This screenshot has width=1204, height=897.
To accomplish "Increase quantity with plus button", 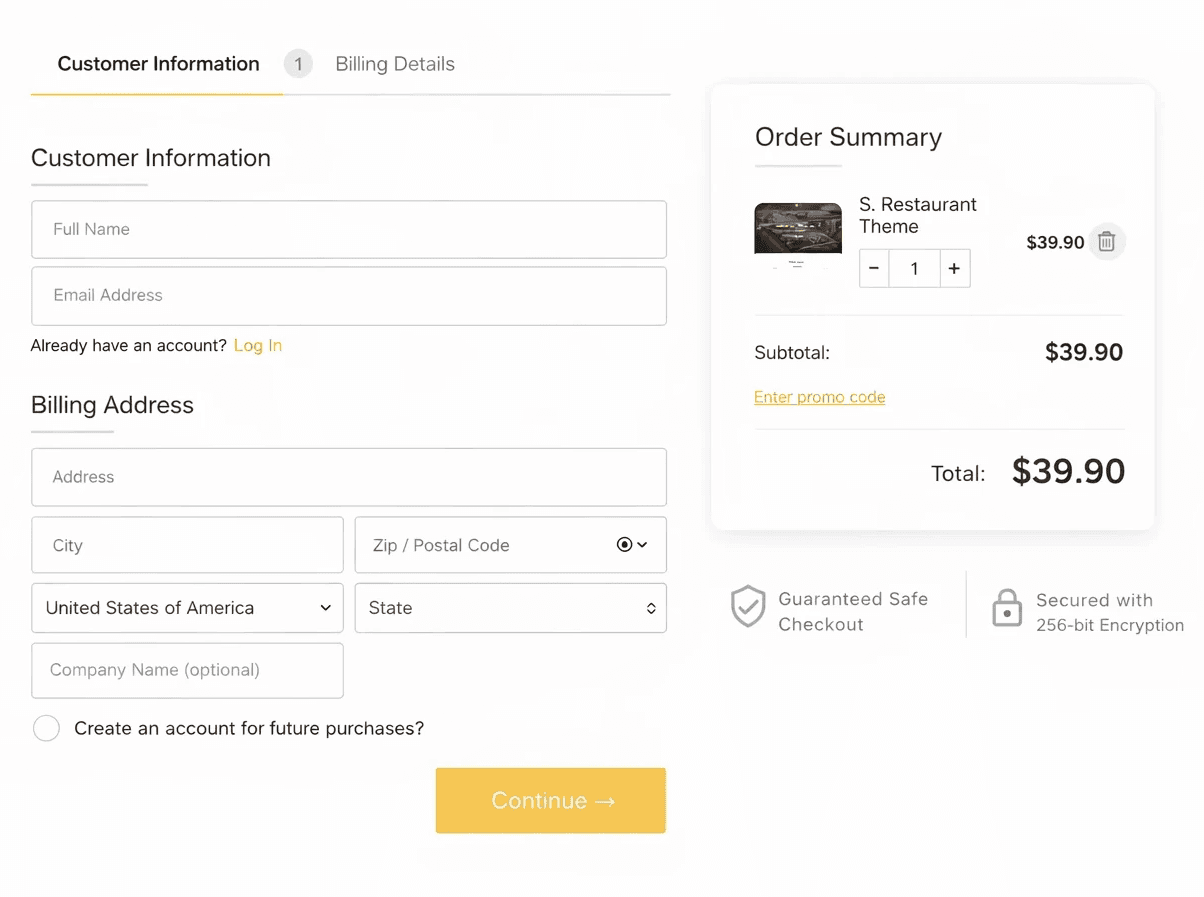I will pos(954,269).
